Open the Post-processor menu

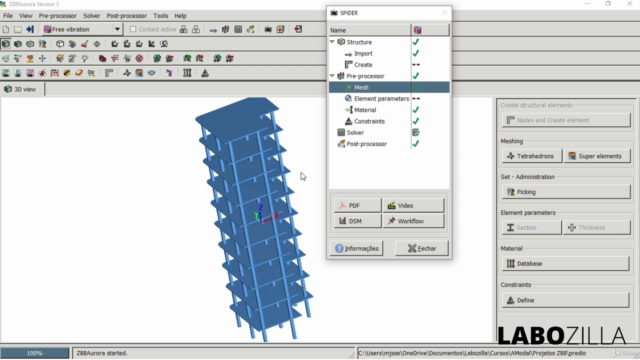127,16
